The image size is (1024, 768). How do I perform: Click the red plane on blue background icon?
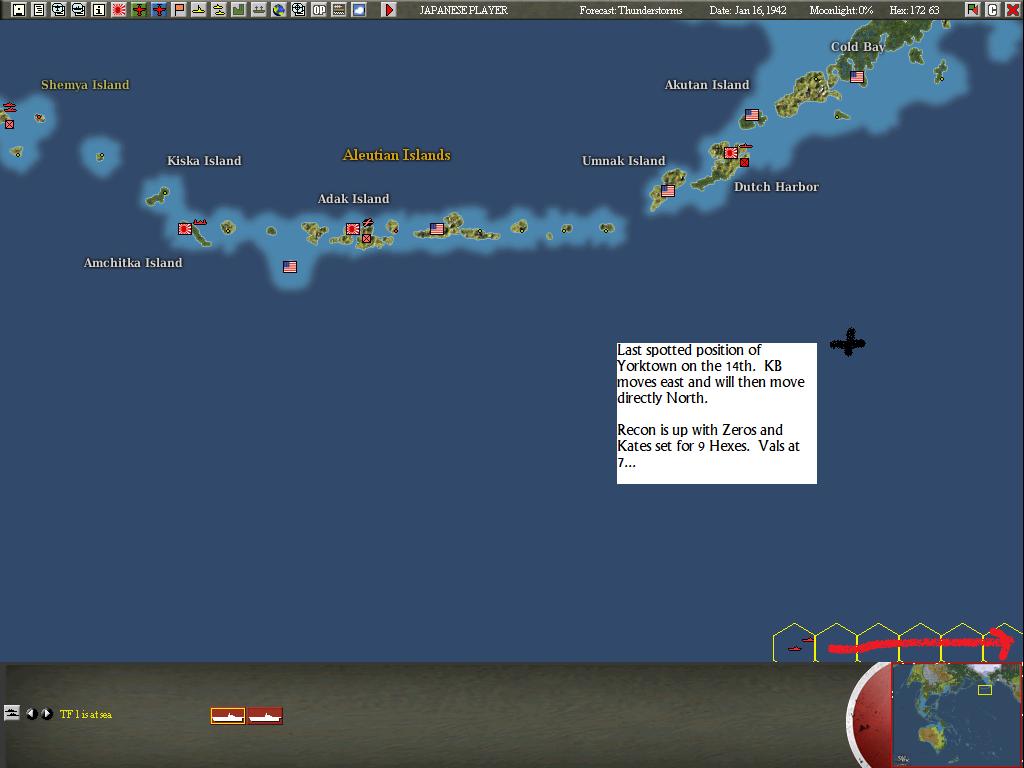click(x=159, y=10)
